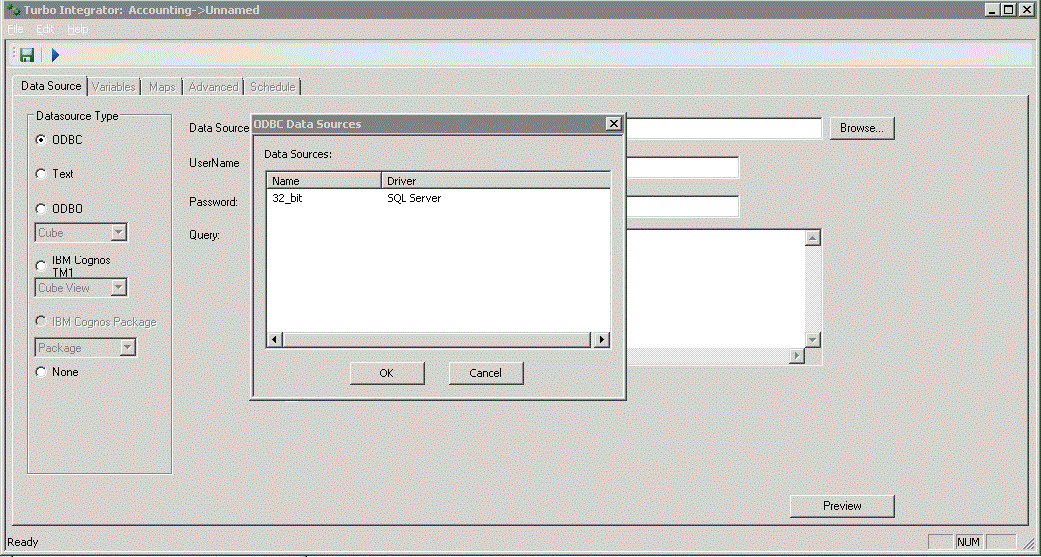
Task: Click the Name column header
Action: tap(324, 181)
